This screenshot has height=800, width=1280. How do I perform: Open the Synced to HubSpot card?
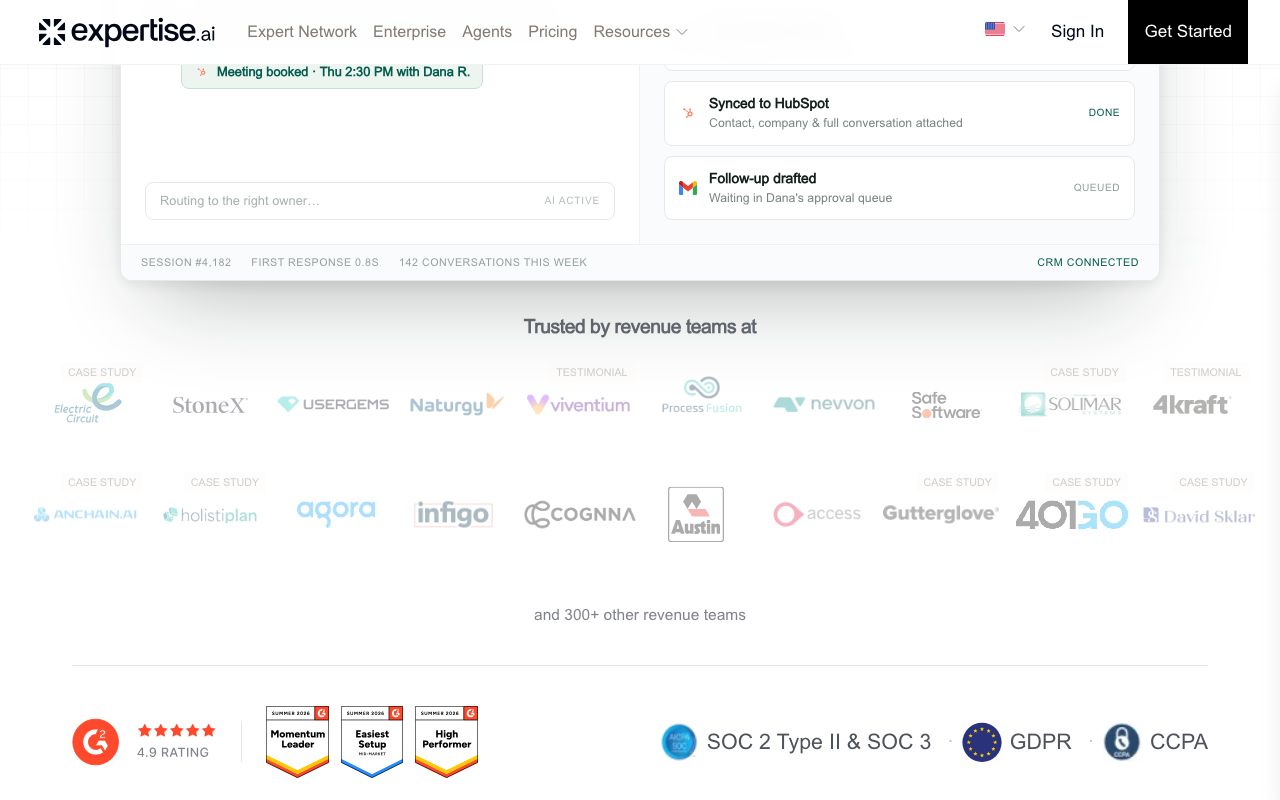click(x=899, y=113)
